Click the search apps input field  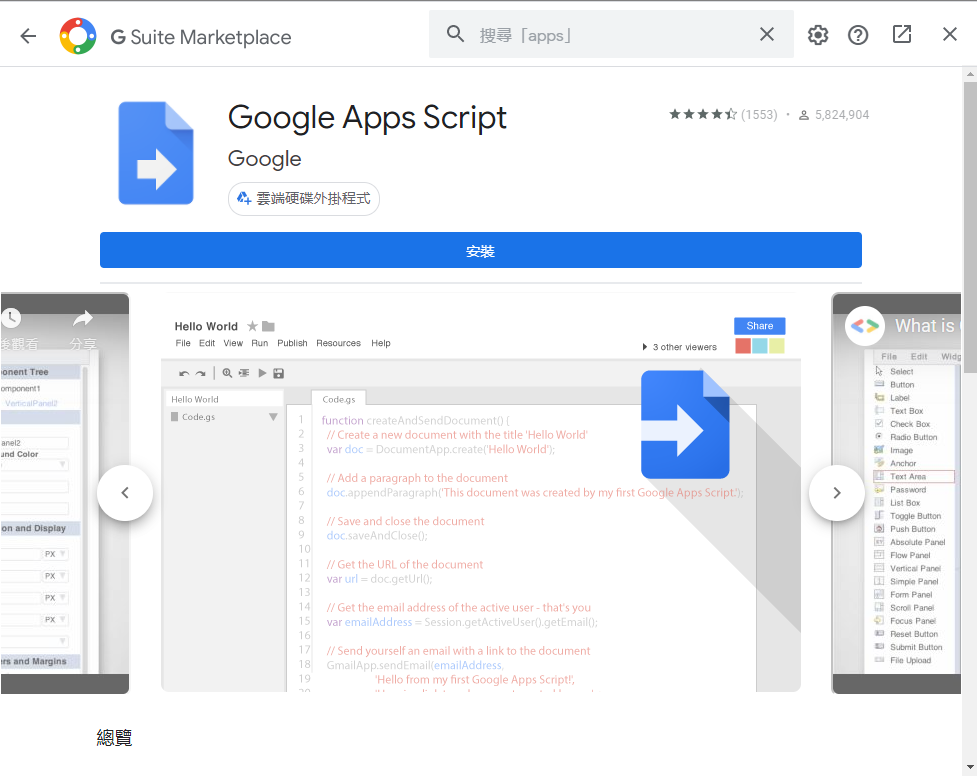[612, 36]
